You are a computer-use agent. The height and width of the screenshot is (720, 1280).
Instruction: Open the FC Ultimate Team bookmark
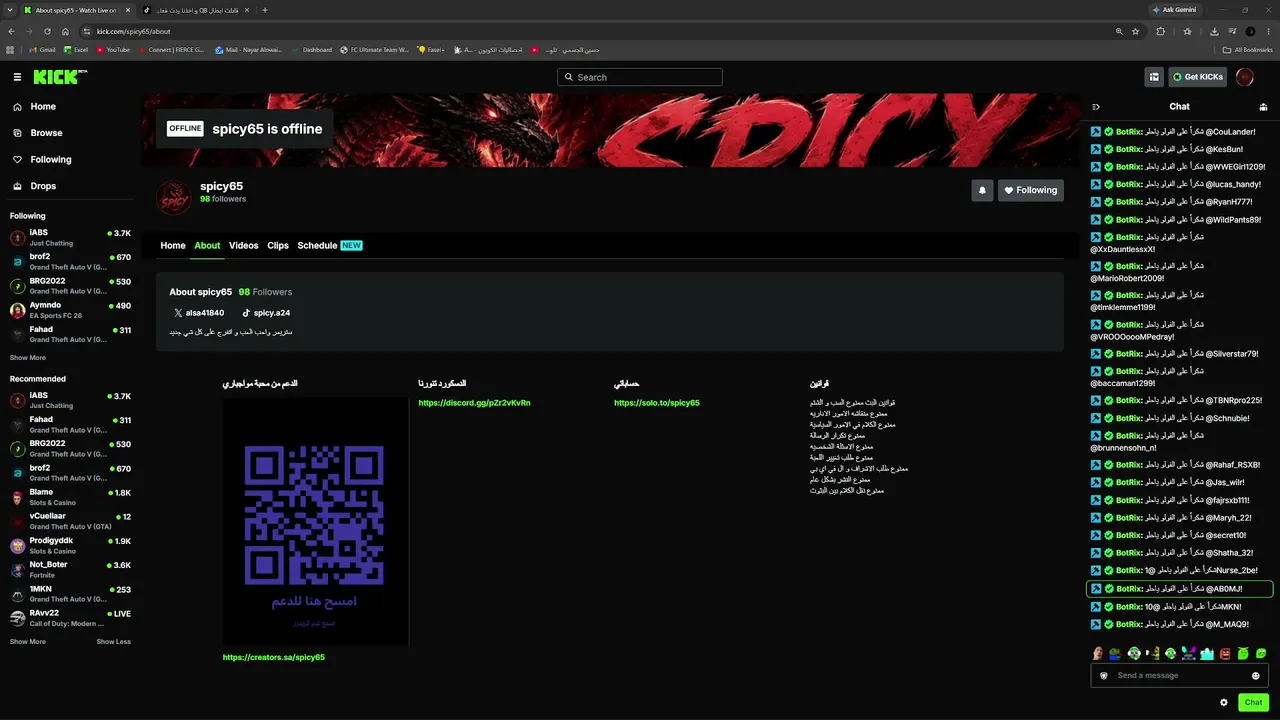[374, 49]
